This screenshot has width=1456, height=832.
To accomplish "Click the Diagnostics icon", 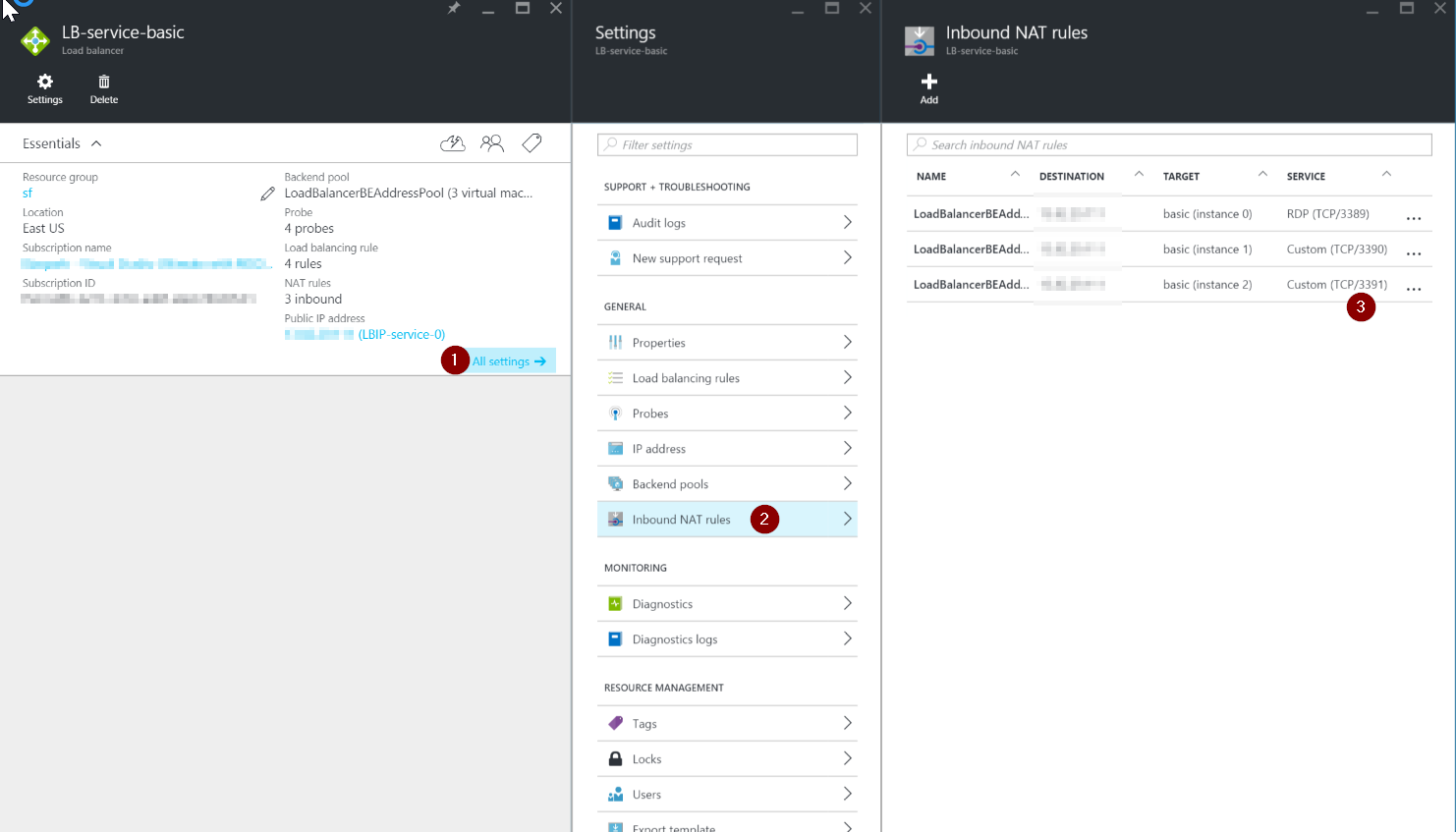I will tap(615, 604).
